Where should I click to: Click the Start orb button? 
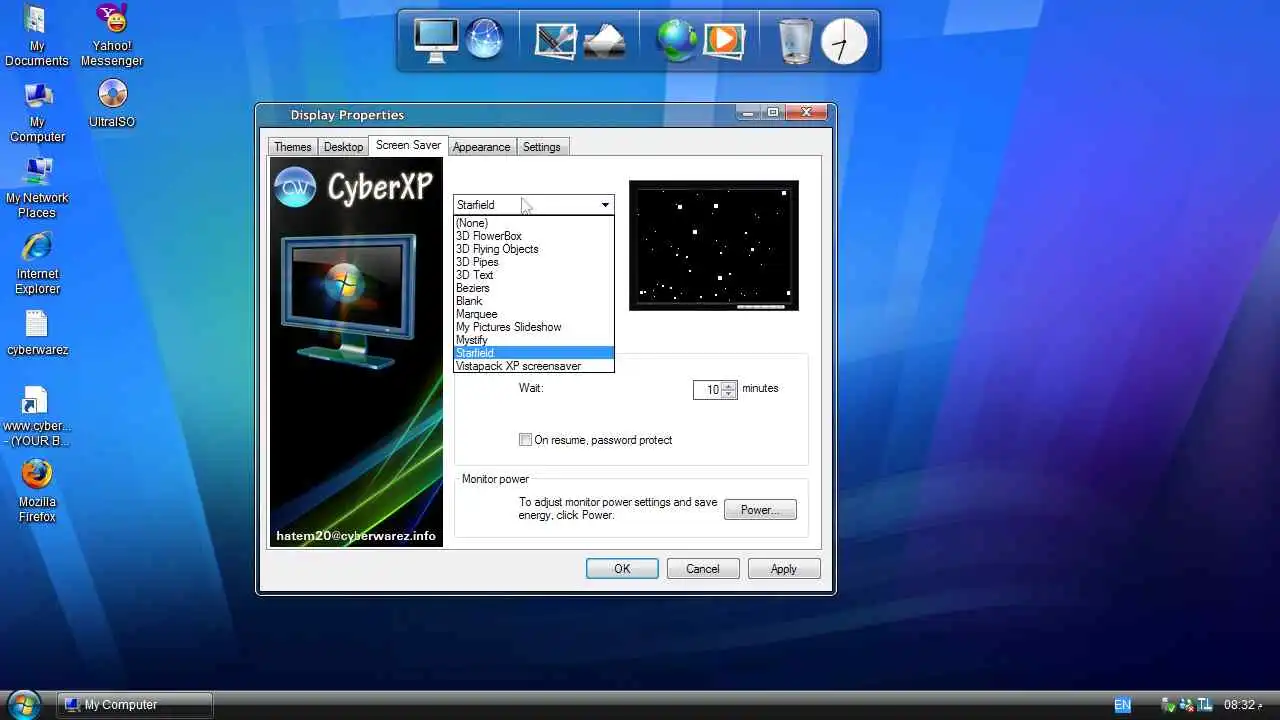pos(23,704)
